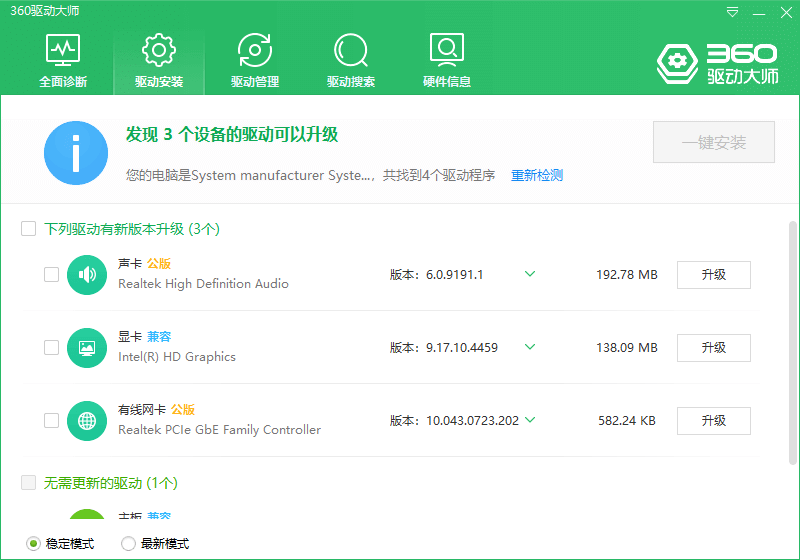
Task: Switch to the 驱动安装 tab label
Action: (x=159, y=82)
